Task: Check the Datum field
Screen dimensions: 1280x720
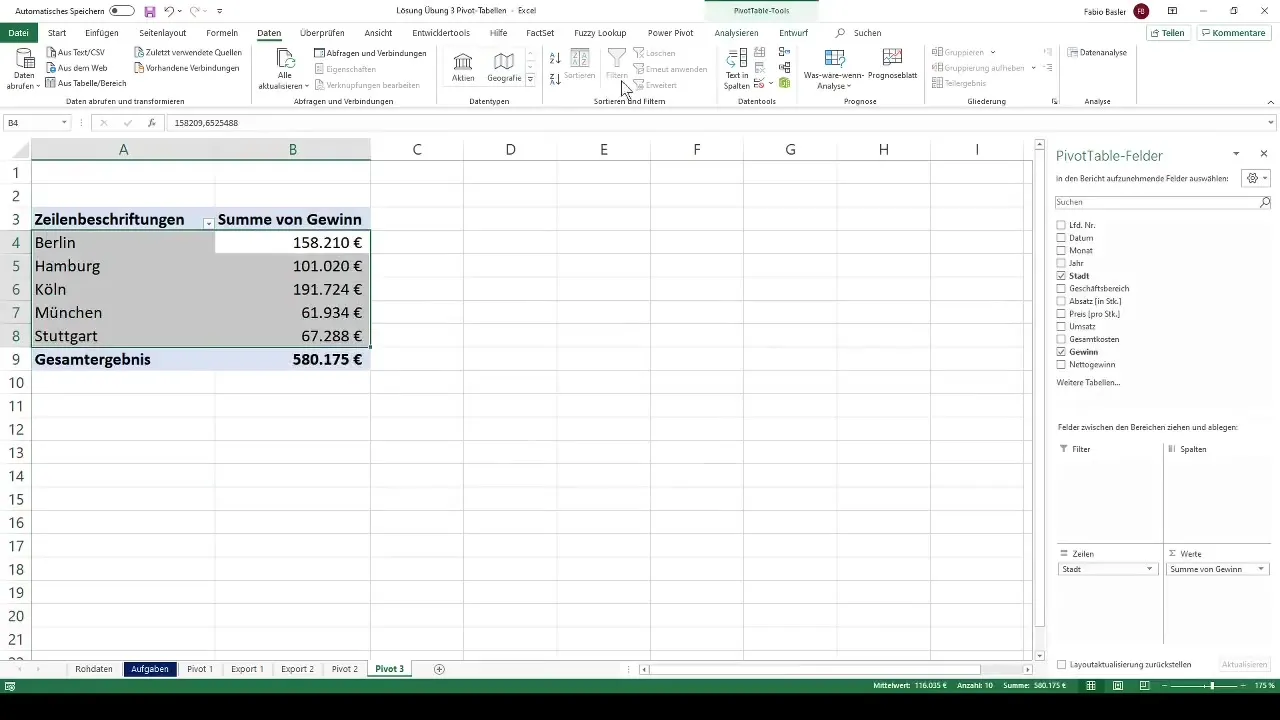Action: [x=1061, y=238]
